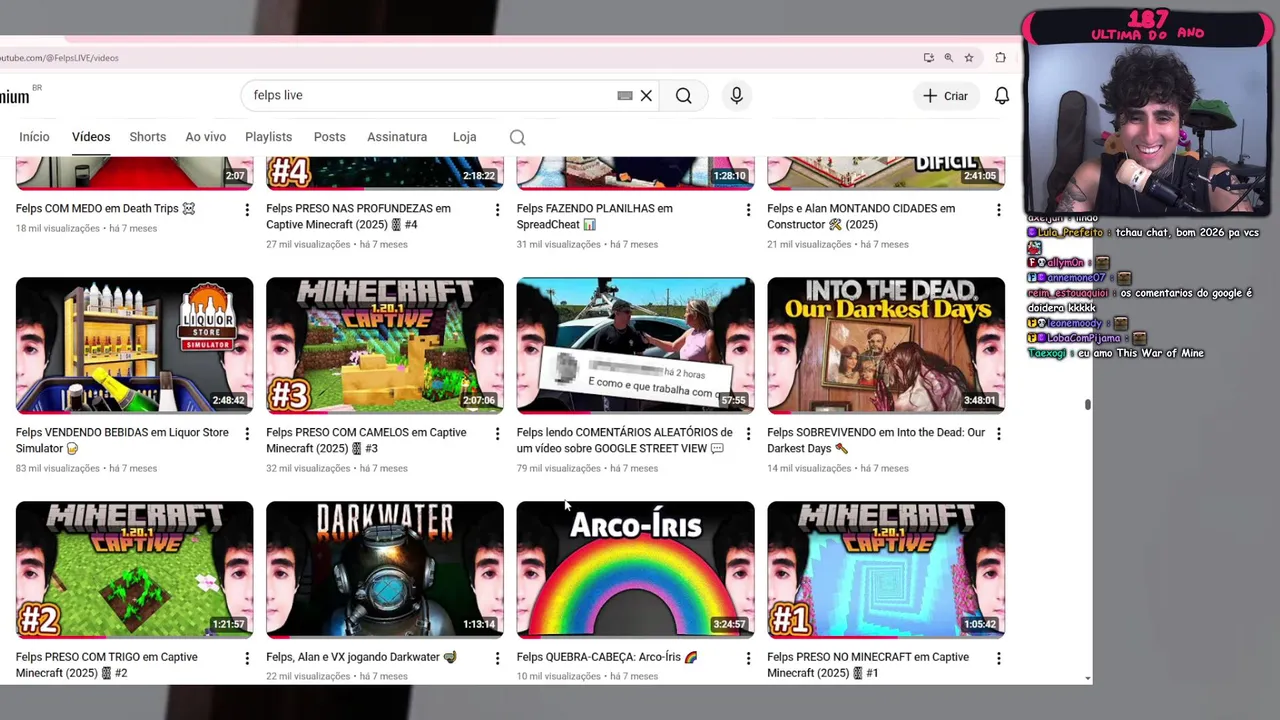The height and width of the screenshot is (720, 1280).
Task: Open 'Felps VENDENDO BEBIDAS em Liquor Store' title
Action: click(122, 441)
